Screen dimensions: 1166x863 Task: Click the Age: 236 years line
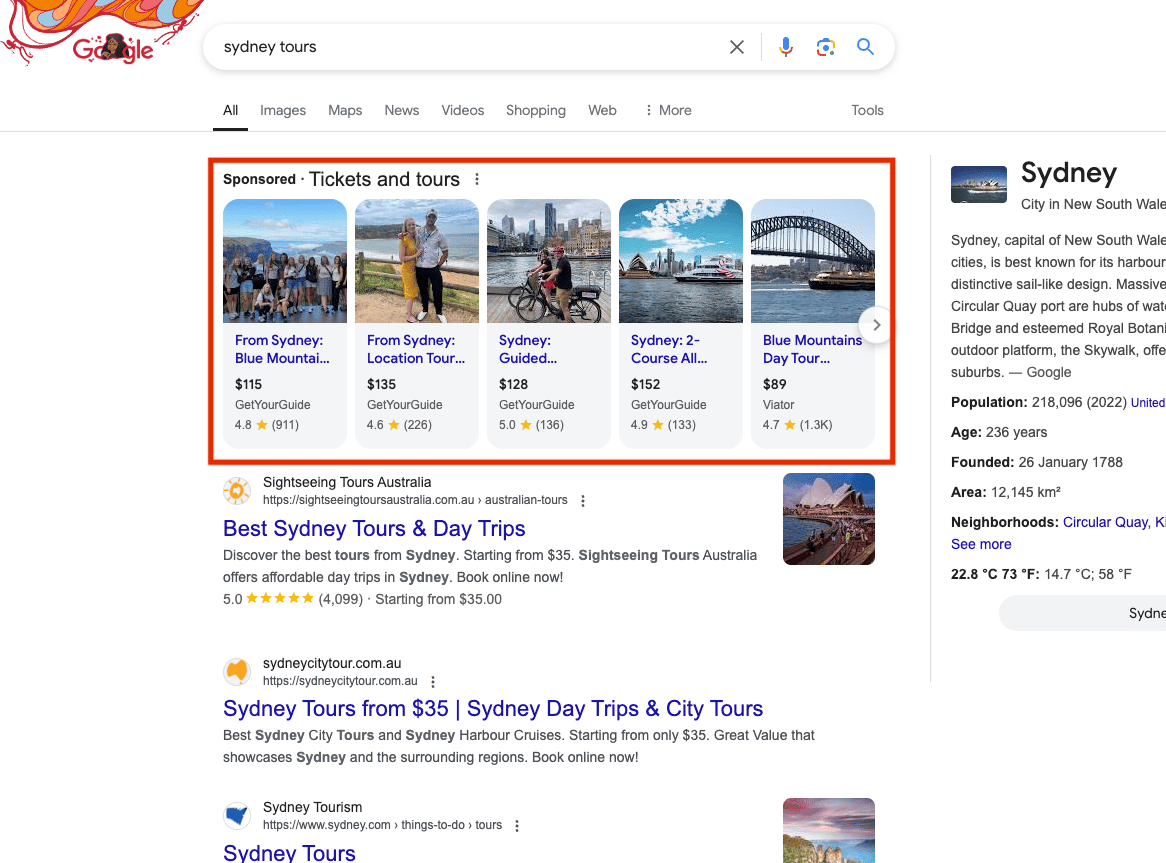[x=999, y=433]
